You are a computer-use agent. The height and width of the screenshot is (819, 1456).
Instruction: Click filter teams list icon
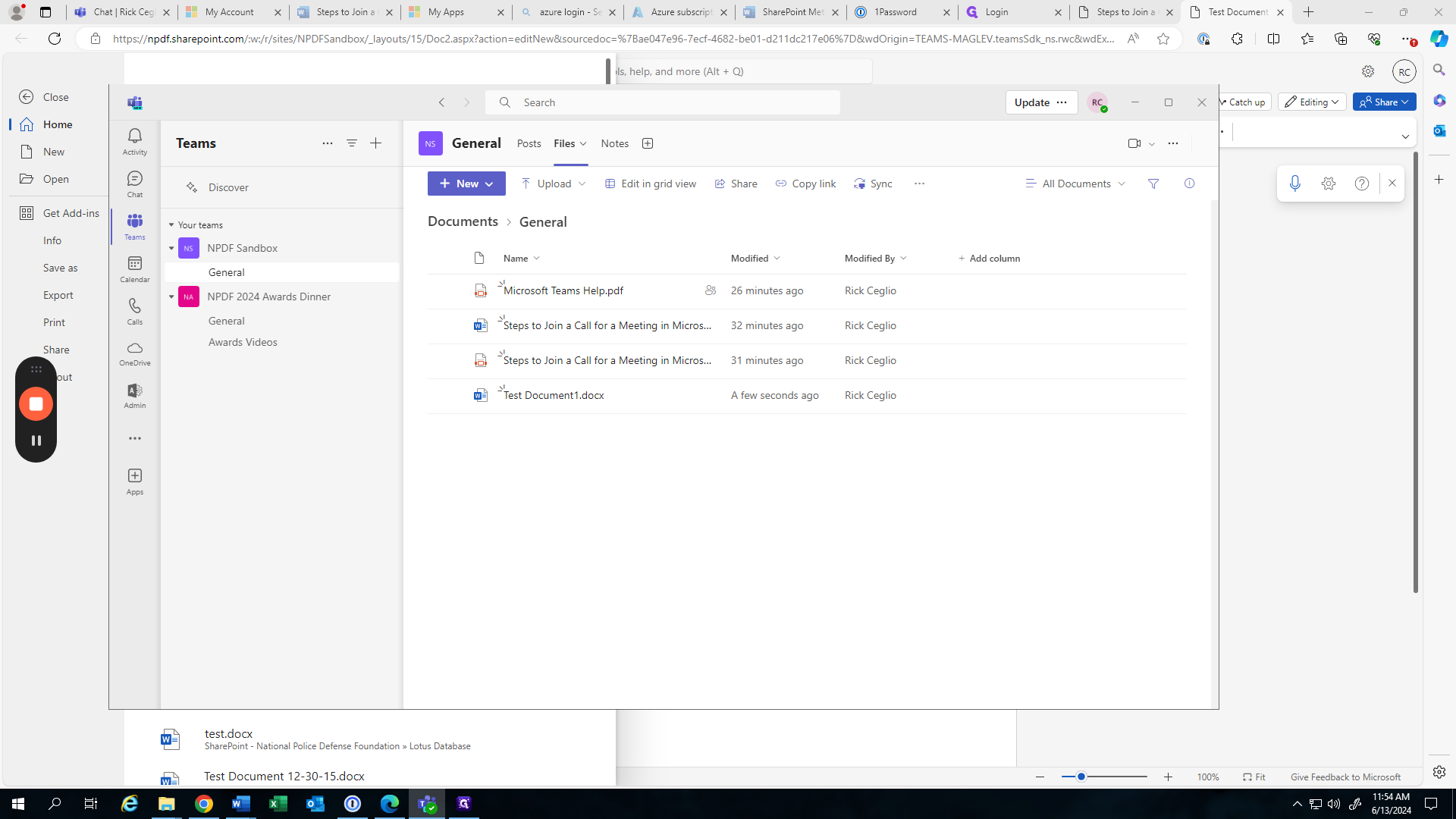(x=352, y=143)
